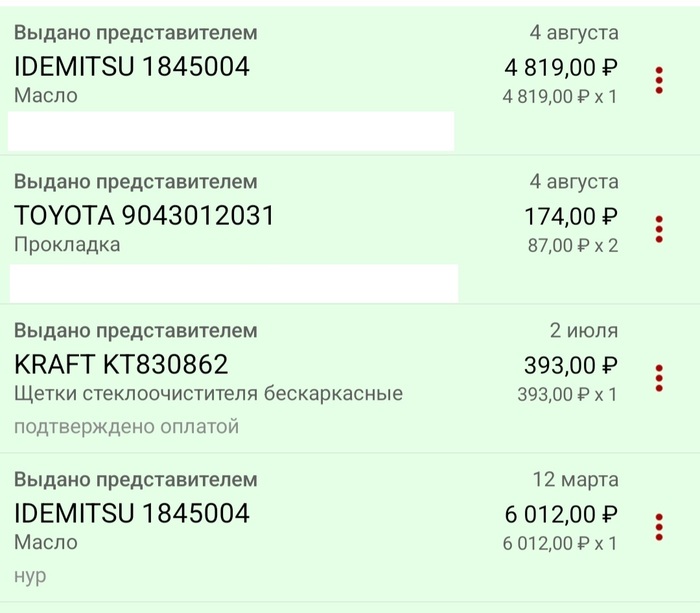Click the 87,00 ₽ x 2 quantity line
700x613 pixels.
572,245
